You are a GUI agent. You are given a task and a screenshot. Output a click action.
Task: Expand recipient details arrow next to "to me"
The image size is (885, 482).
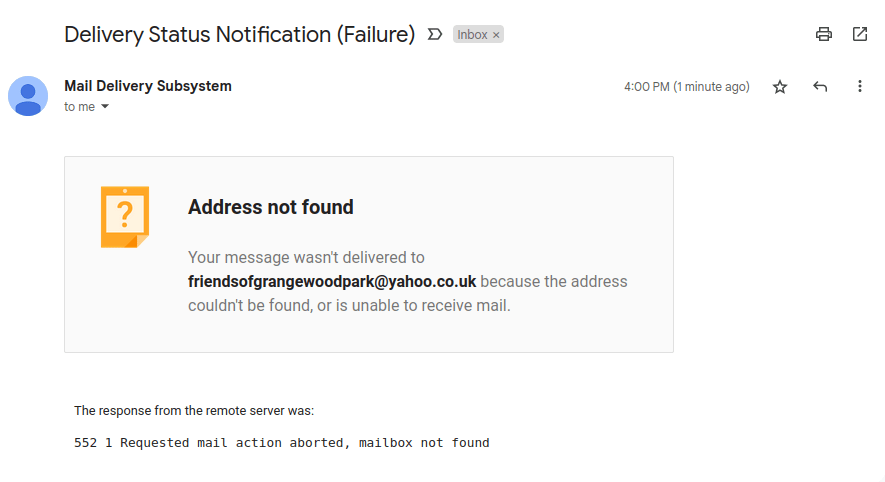105,107
